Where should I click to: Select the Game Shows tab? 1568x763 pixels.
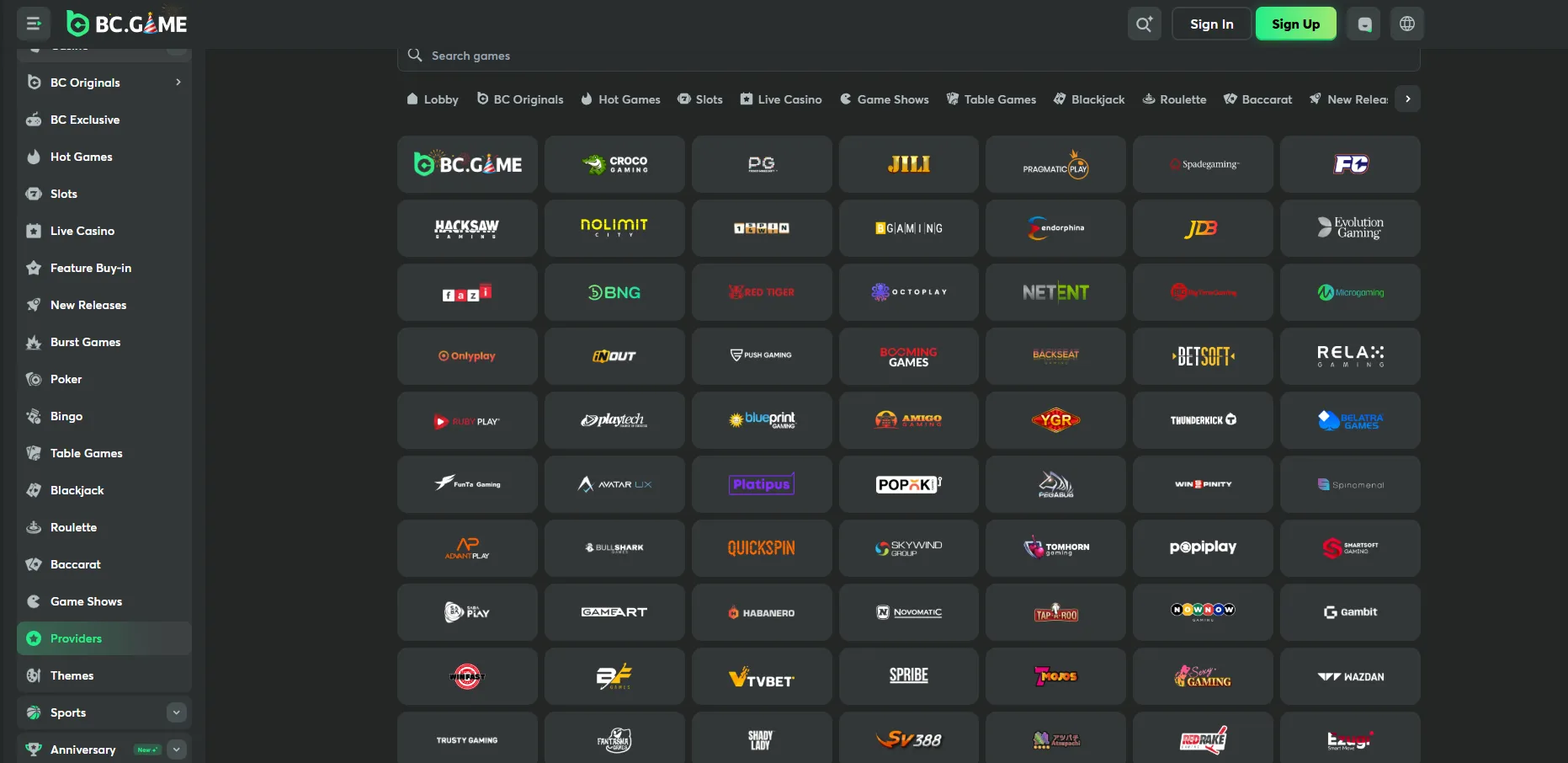click(x=884, y=99)
